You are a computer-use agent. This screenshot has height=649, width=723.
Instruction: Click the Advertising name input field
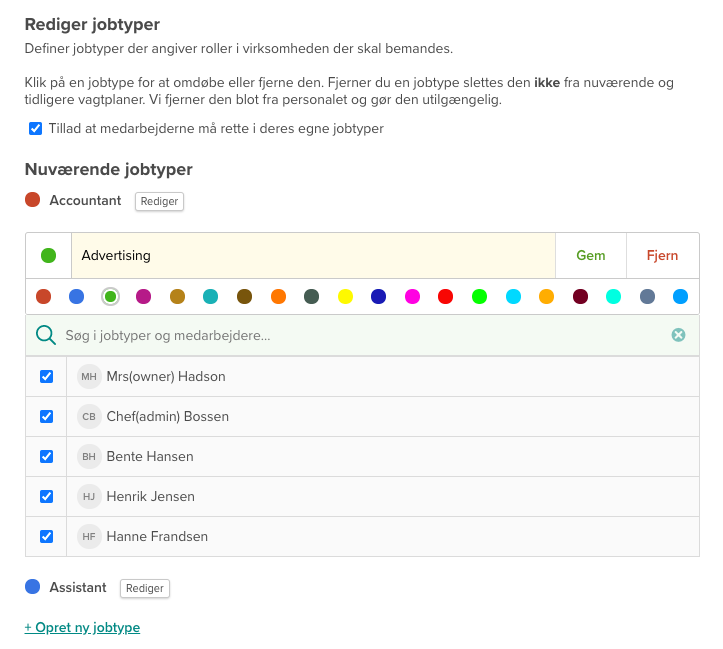tap(312, 256)
